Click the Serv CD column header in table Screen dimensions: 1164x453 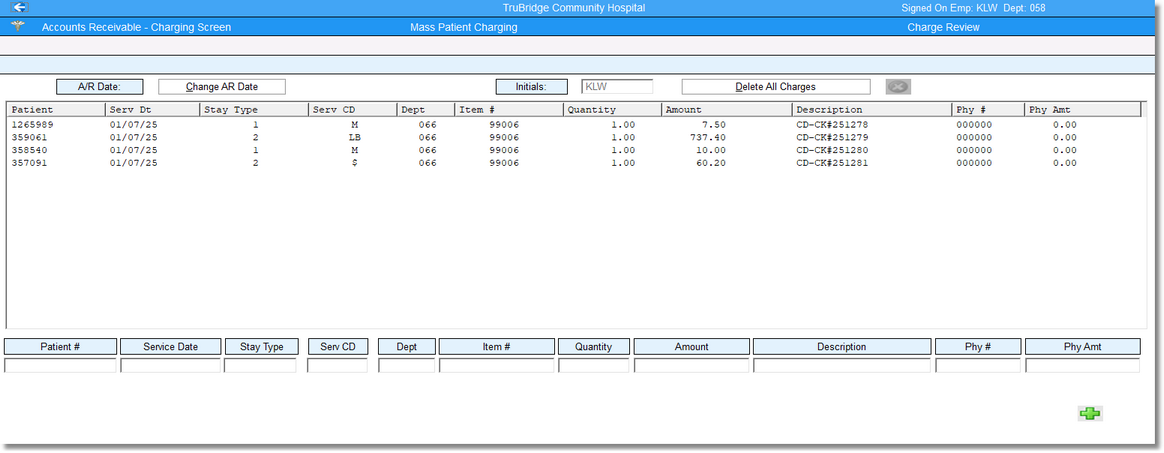tap(353, 110)
